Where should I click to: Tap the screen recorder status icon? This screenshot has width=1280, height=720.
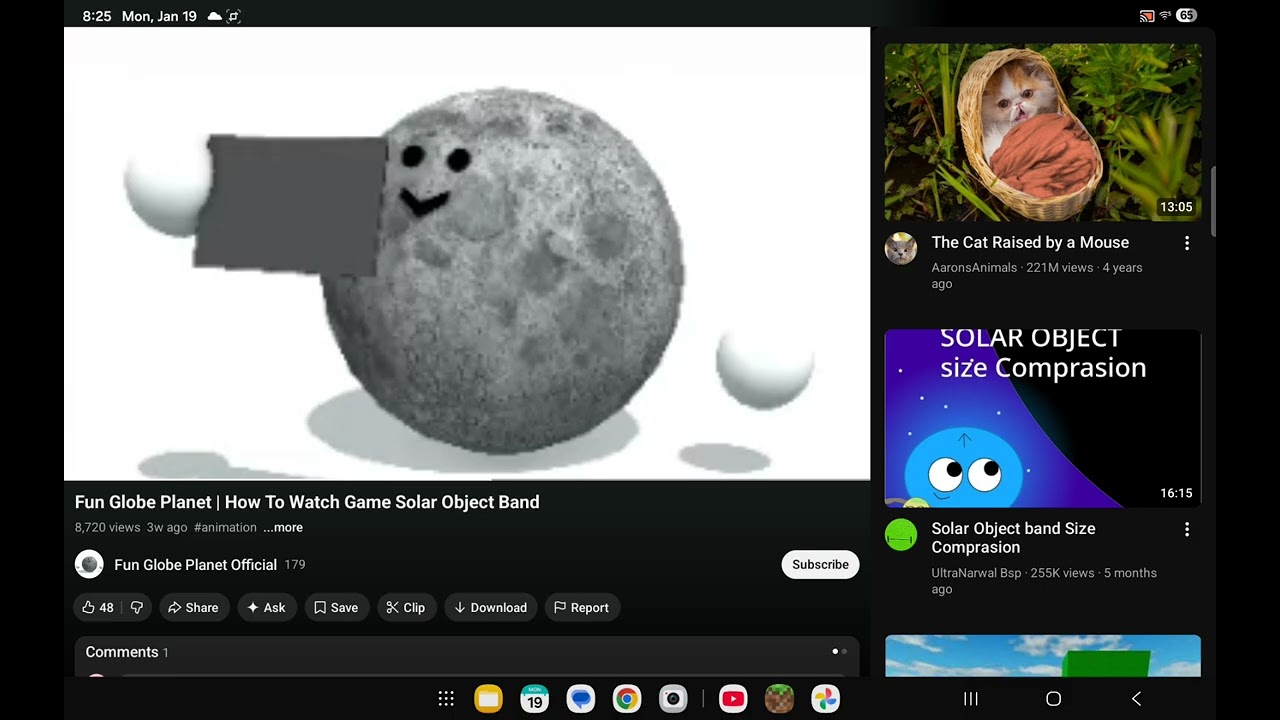point(234,16)
